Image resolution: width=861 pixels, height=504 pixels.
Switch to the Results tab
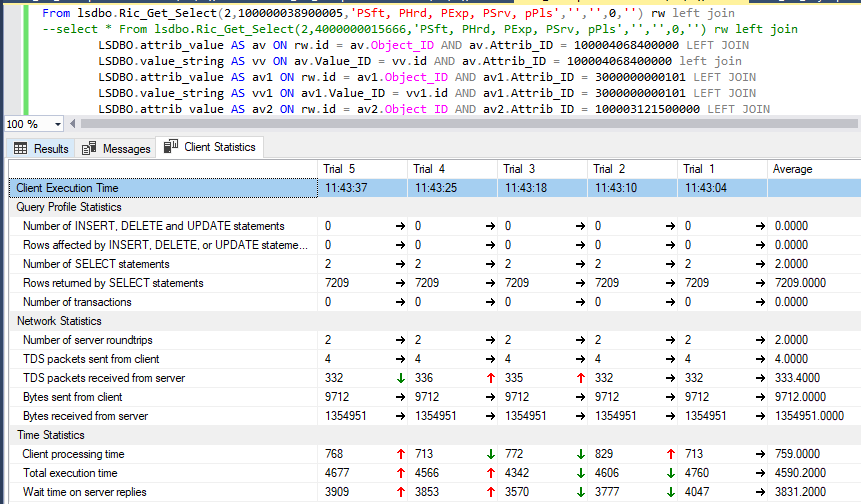click(50, 148)
